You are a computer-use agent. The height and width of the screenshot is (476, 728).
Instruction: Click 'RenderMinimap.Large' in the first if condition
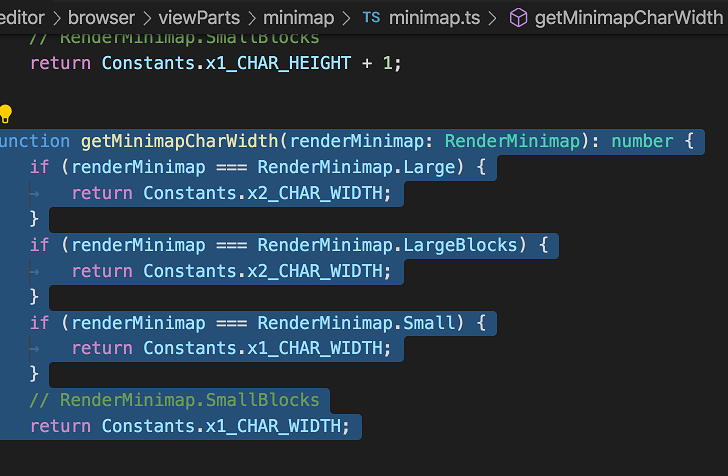click(357, 167)
